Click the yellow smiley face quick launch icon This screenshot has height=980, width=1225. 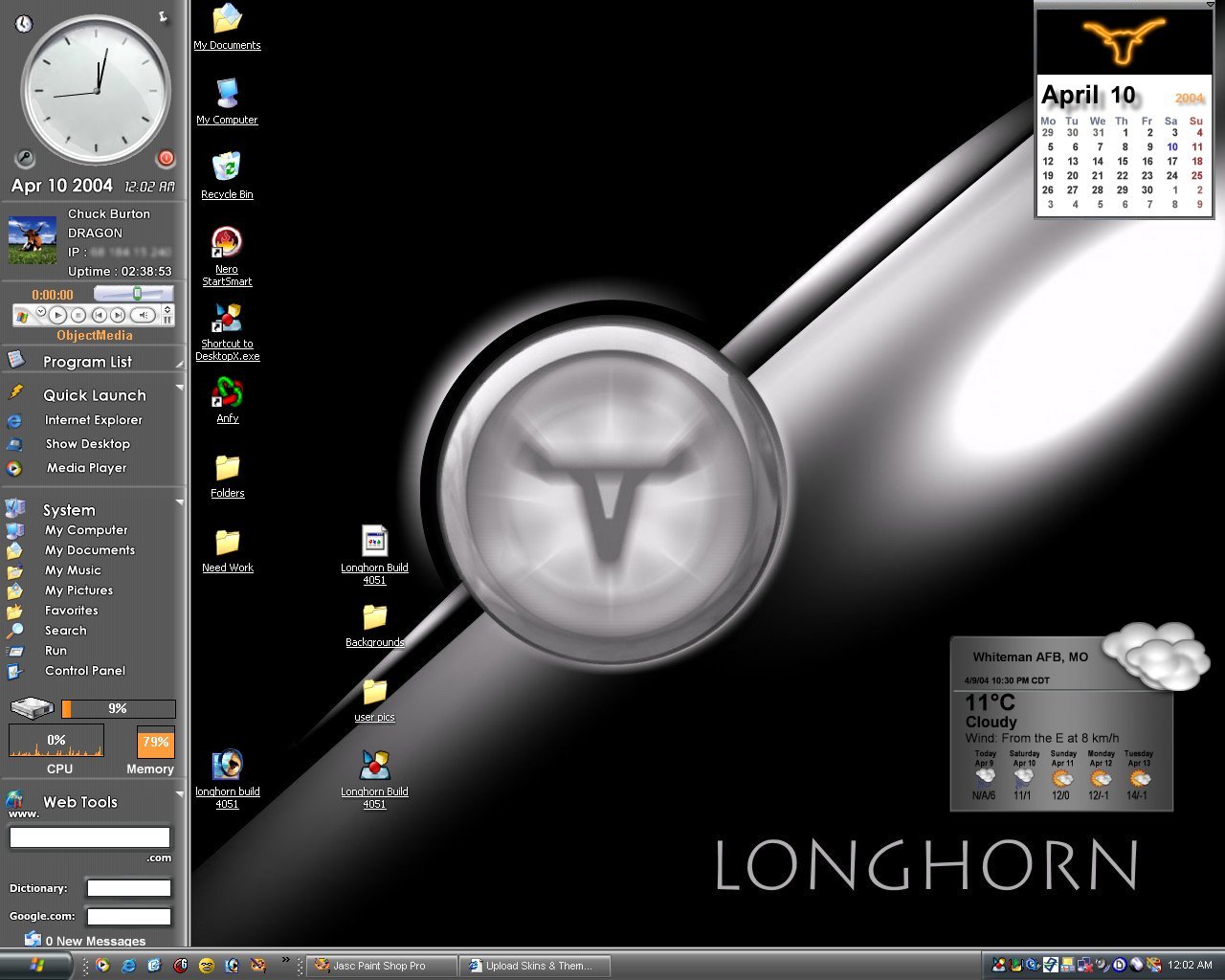tap(206, 966)
